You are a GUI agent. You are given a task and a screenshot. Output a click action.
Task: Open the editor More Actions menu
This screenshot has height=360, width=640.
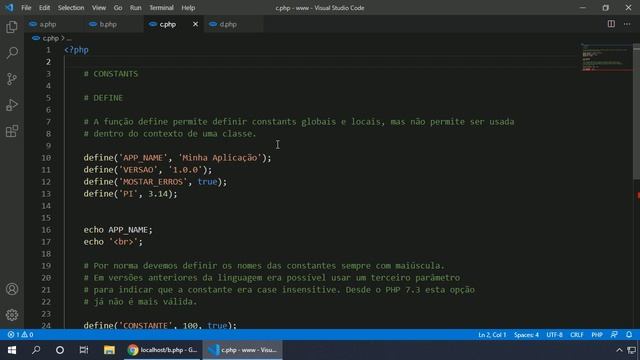coord(627,24)
